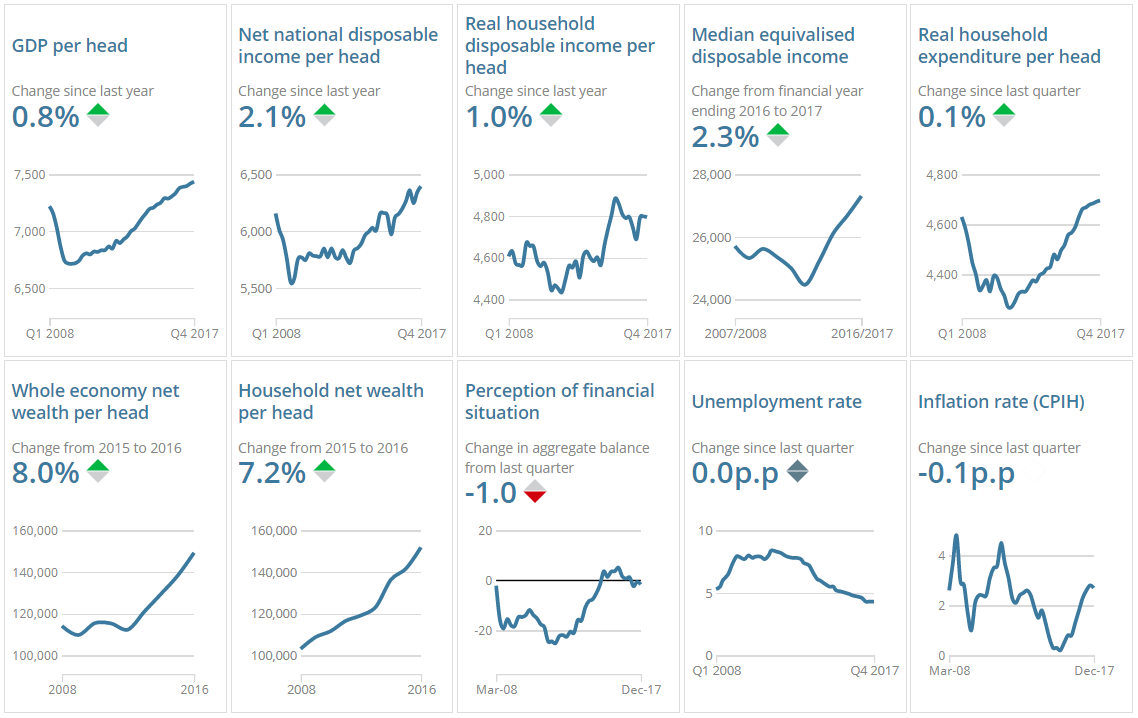Click the 2.3% median income value

[x=726, y=137]
